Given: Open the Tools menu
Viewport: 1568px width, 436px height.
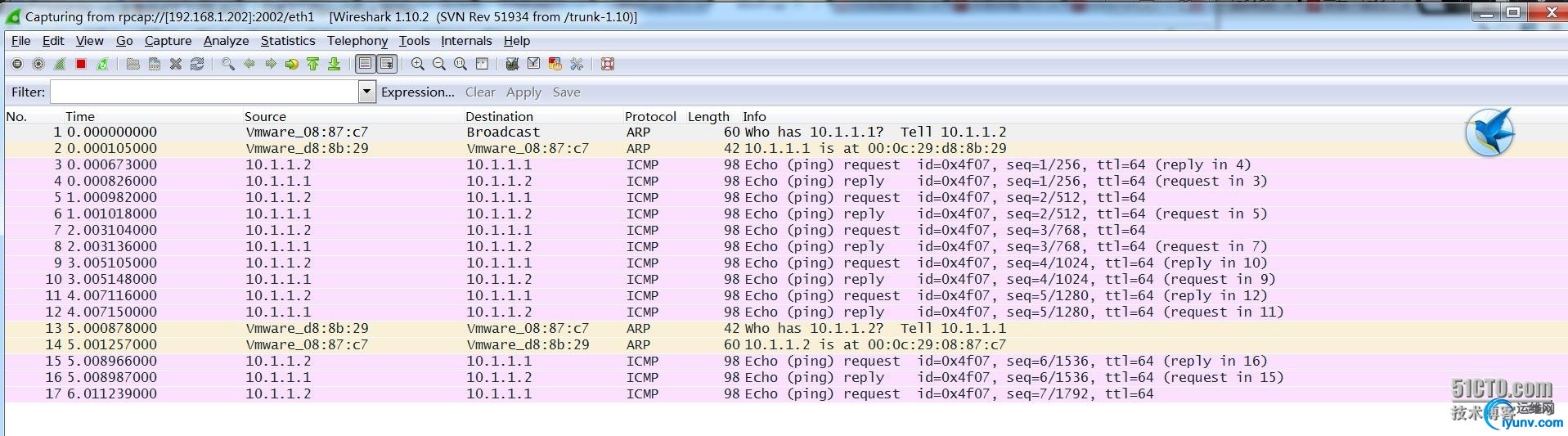Looking at the screenshot, I should [x=414, y=41].
